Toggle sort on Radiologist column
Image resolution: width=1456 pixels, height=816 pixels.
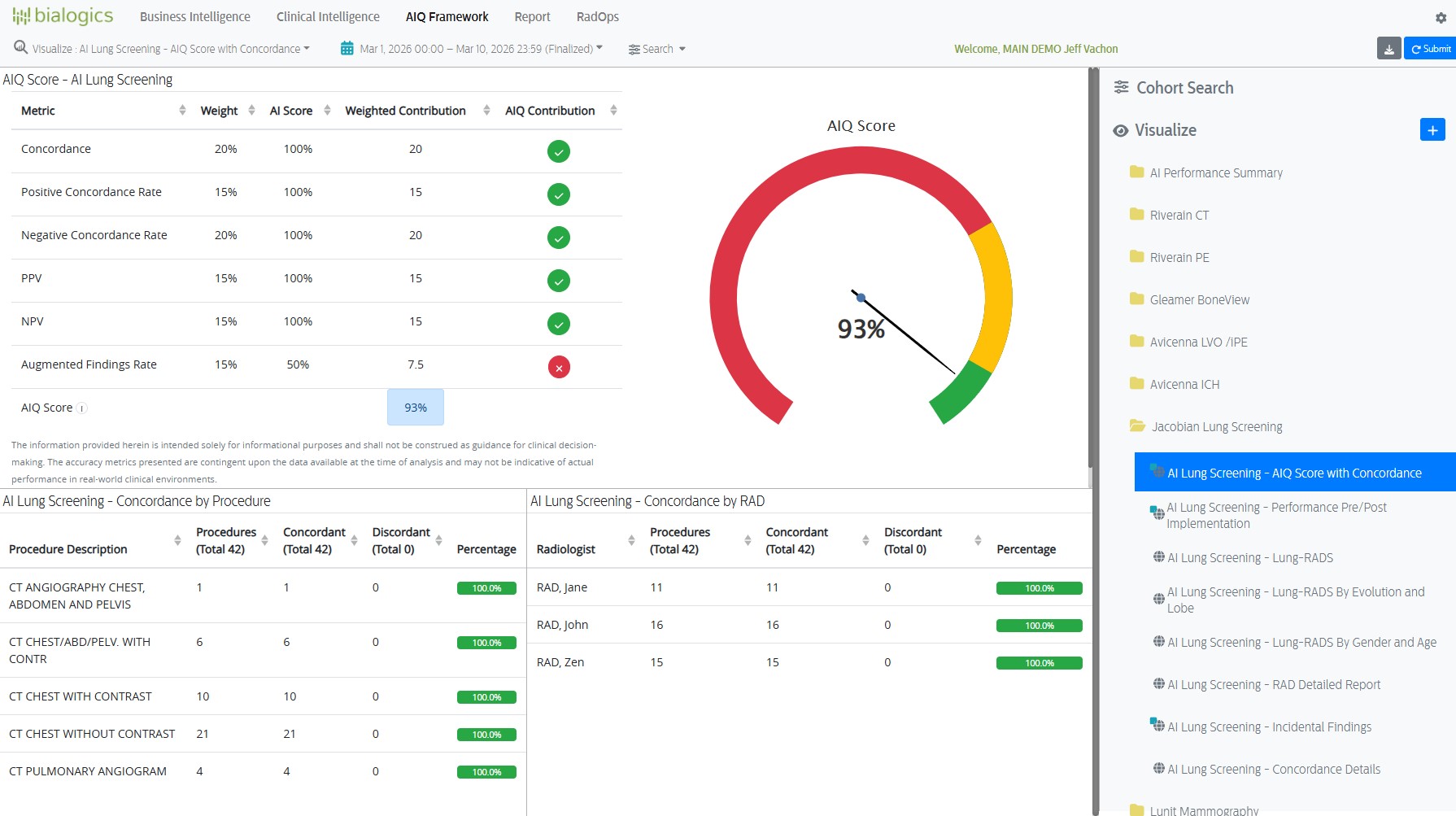[x=631, y=541]
